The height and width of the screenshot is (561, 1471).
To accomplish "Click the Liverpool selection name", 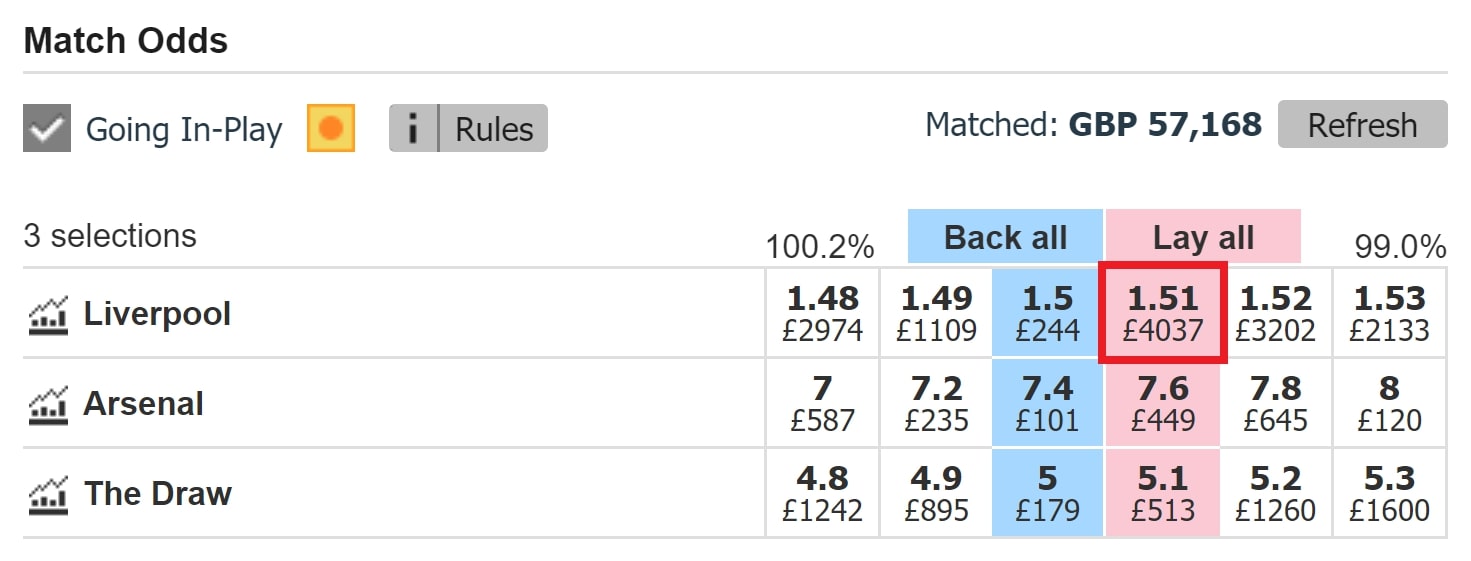I will (x=157, y=314).
